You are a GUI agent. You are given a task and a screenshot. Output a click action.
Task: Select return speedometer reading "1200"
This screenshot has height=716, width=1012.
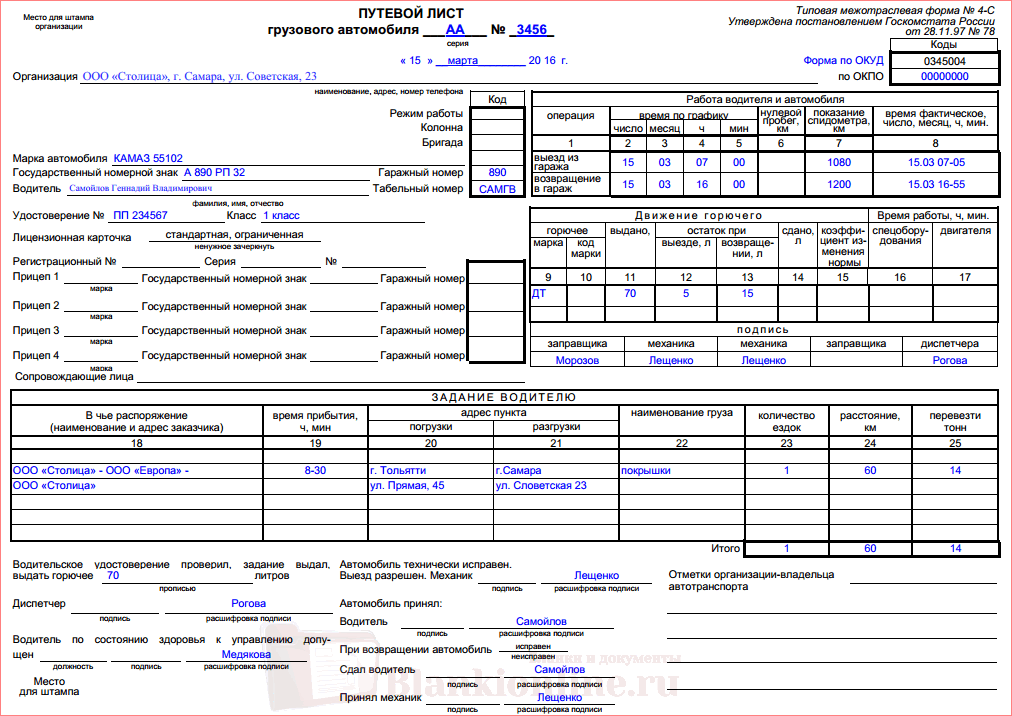pyautogui.click(x=839, y=185)
